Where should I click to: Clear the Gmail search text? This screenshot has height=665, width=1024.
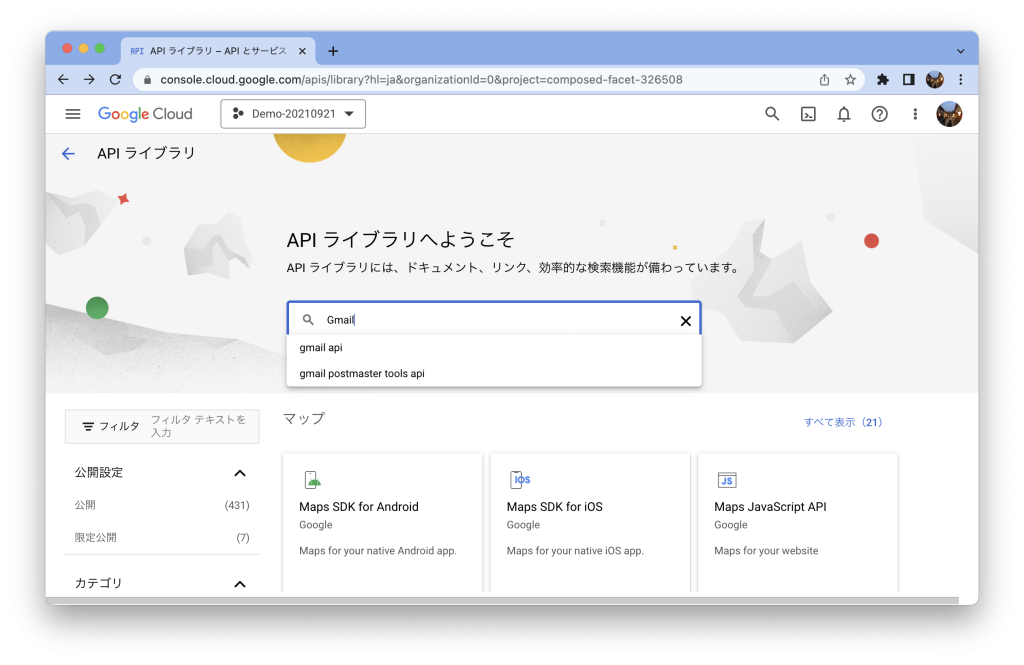tap(686, 321)
